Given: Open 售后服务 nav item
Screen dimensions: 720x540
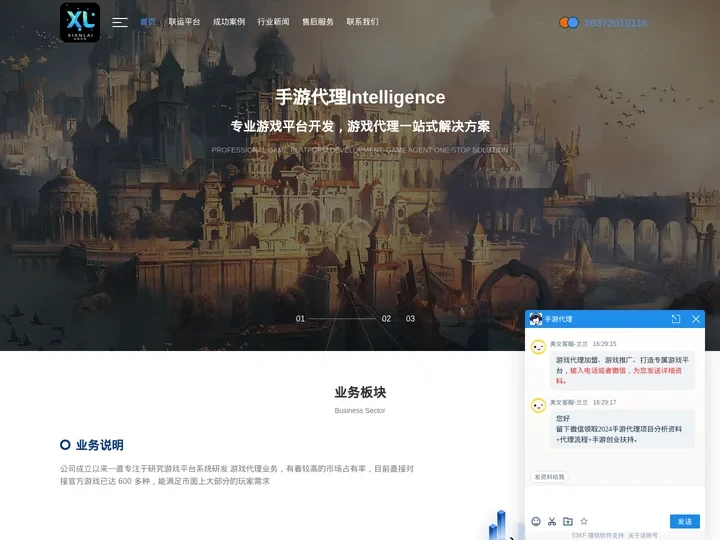Looking at the screenshot, I should pyautogui.click(x=318, y=22).
